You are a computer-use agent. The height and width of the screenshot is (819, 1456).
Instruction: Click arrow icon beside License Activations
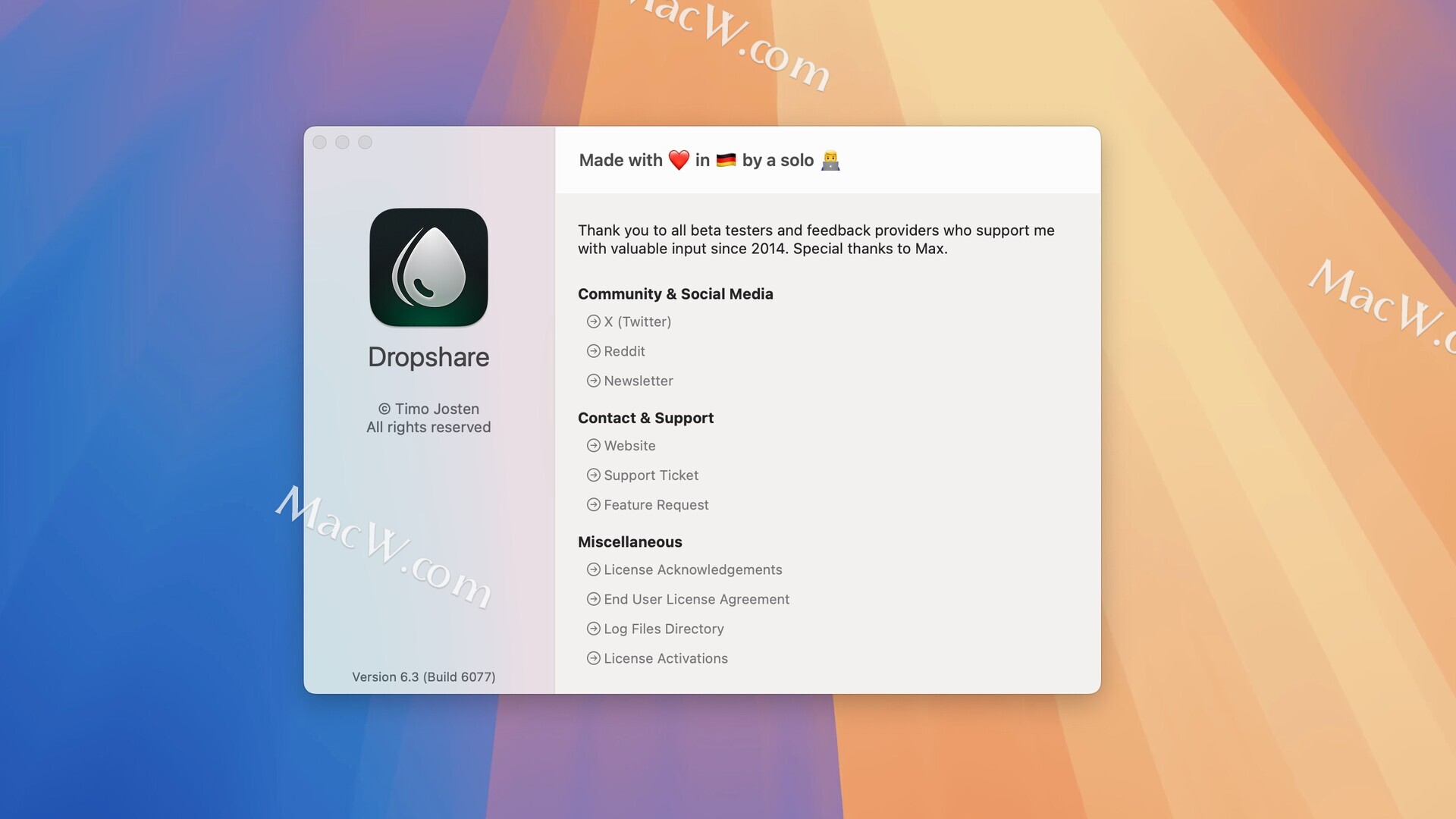(x=594, y=658)
